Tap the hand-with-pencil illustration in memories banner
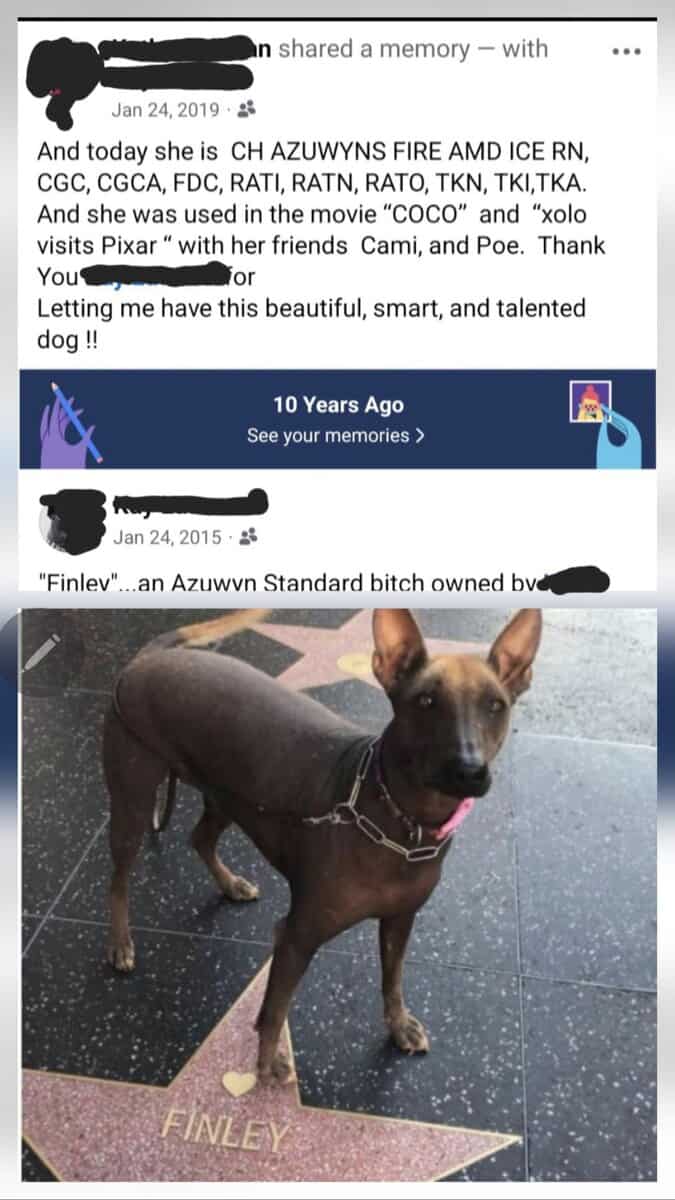The height and width of the screenshot is (1200, 675). tap(68, 420)
